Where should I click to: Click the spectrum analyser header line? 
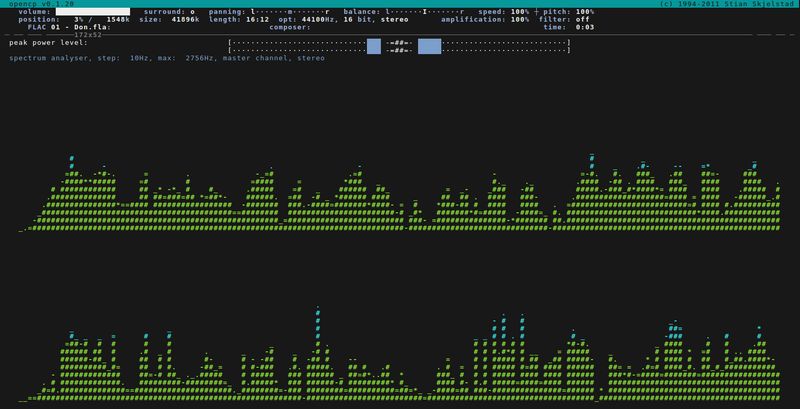[x=167, y=58]
